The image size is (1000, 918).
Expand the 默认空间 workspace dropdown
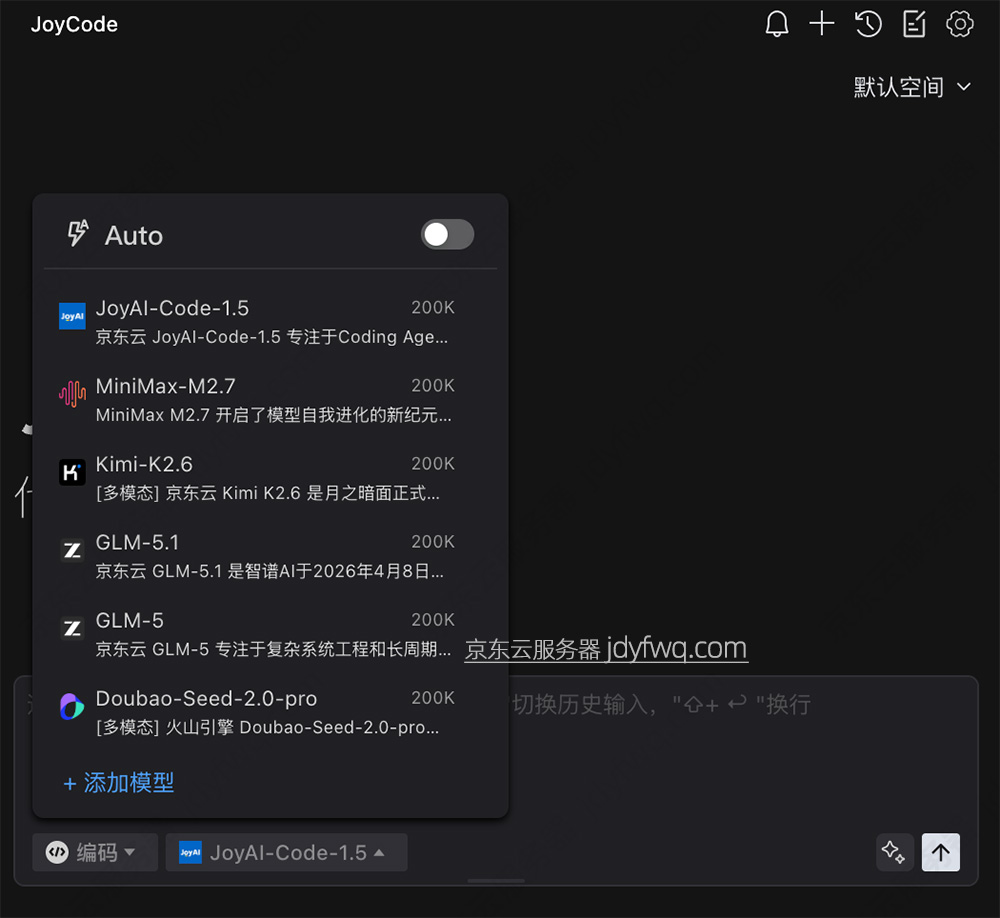click(x=912, y=87)
